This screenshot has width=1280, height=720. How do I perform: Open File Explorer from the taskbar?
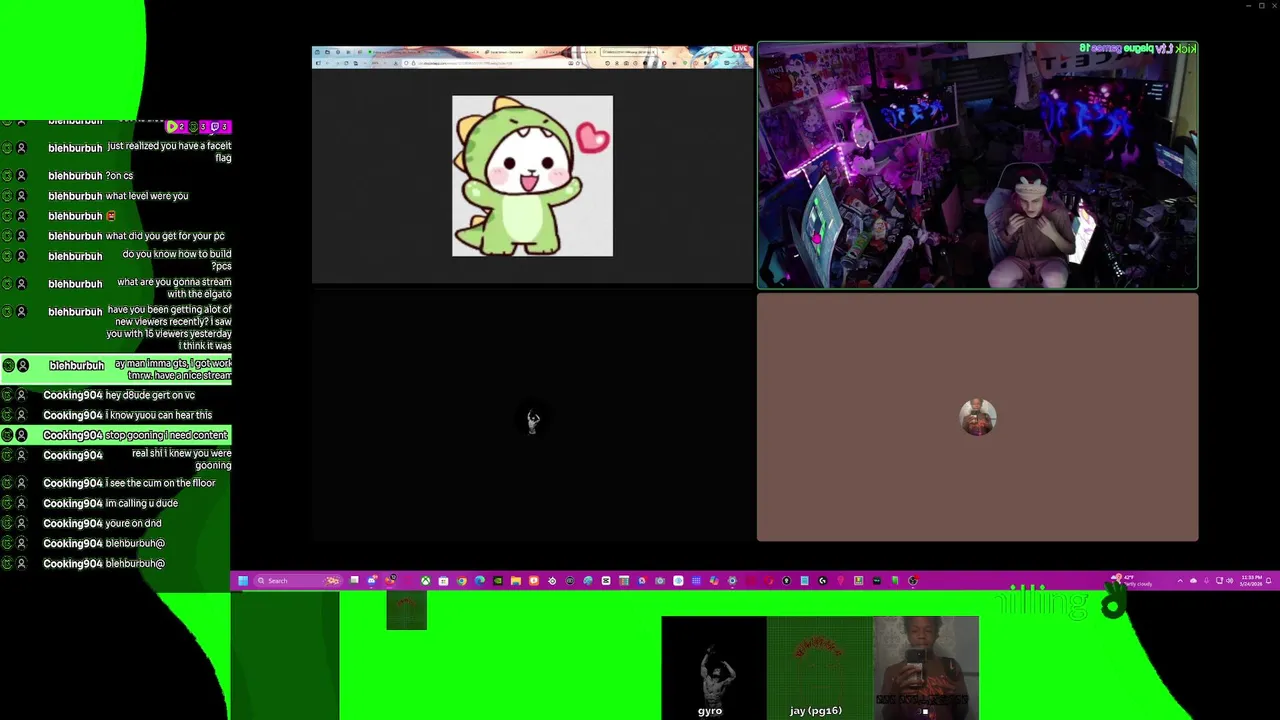pyautogui.click(x=516, y=580)
